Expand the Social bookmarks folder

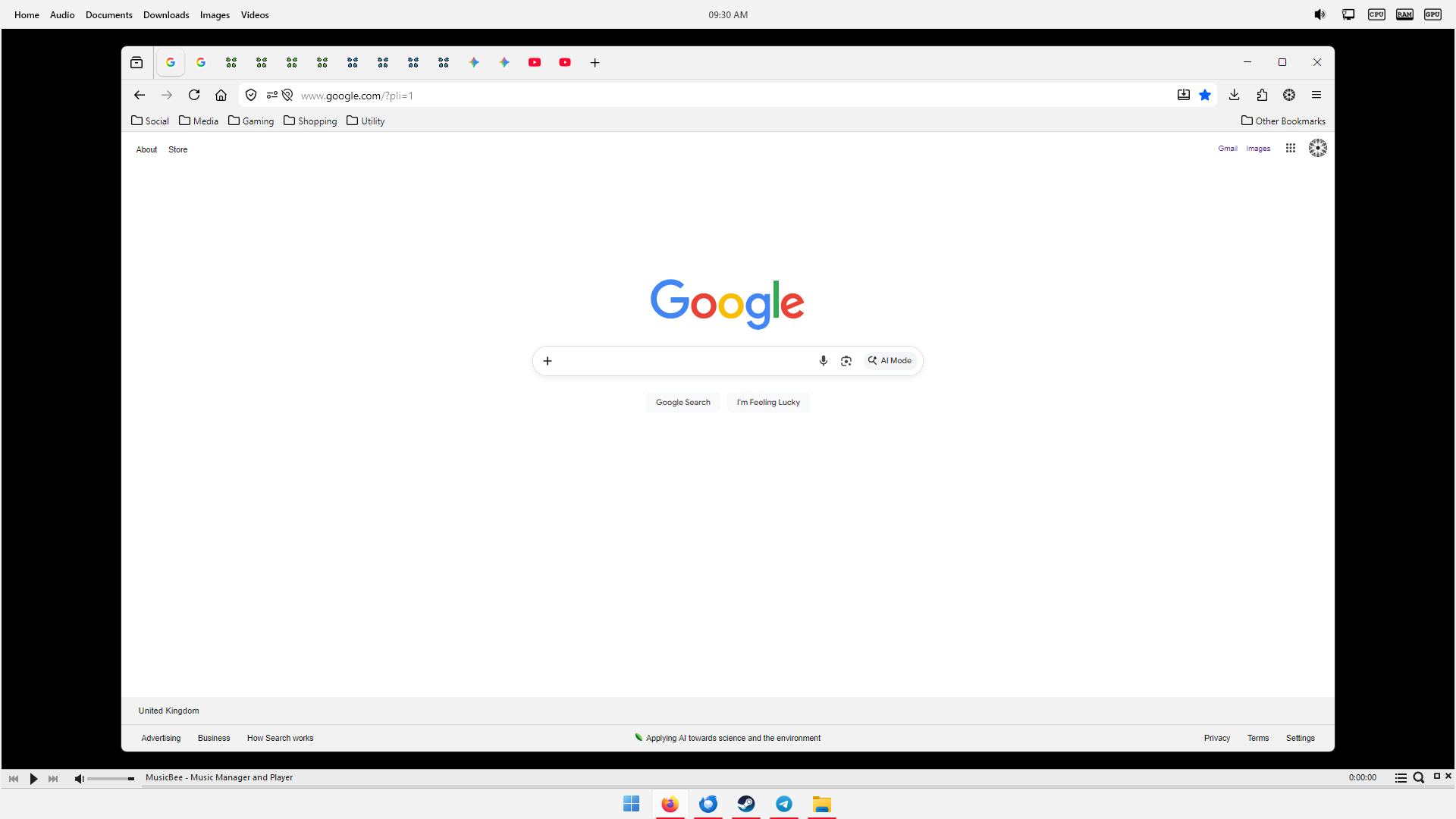(x=150, y=121)
